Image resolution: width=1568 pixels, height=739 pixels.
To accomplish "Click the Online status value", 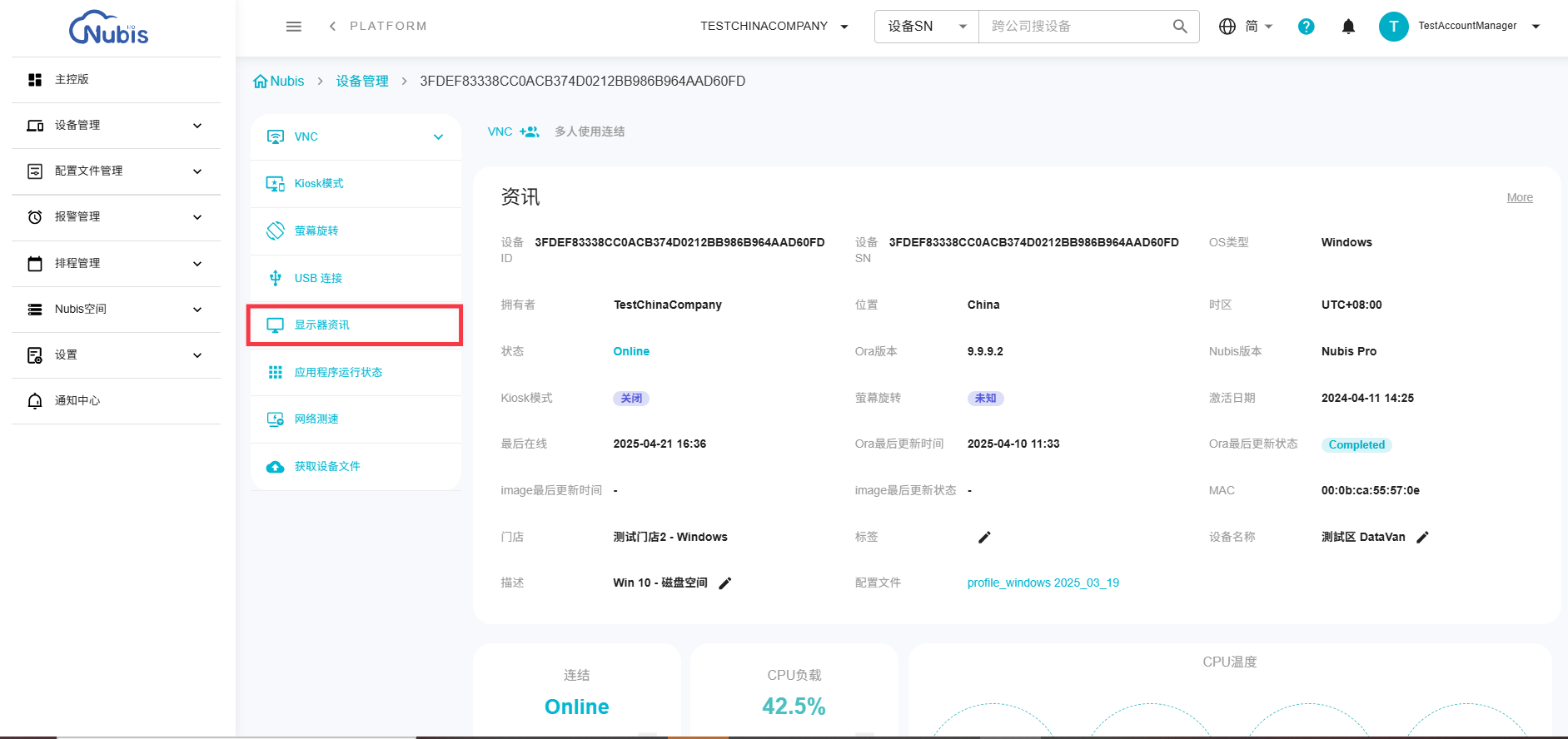I will point(631,351).
